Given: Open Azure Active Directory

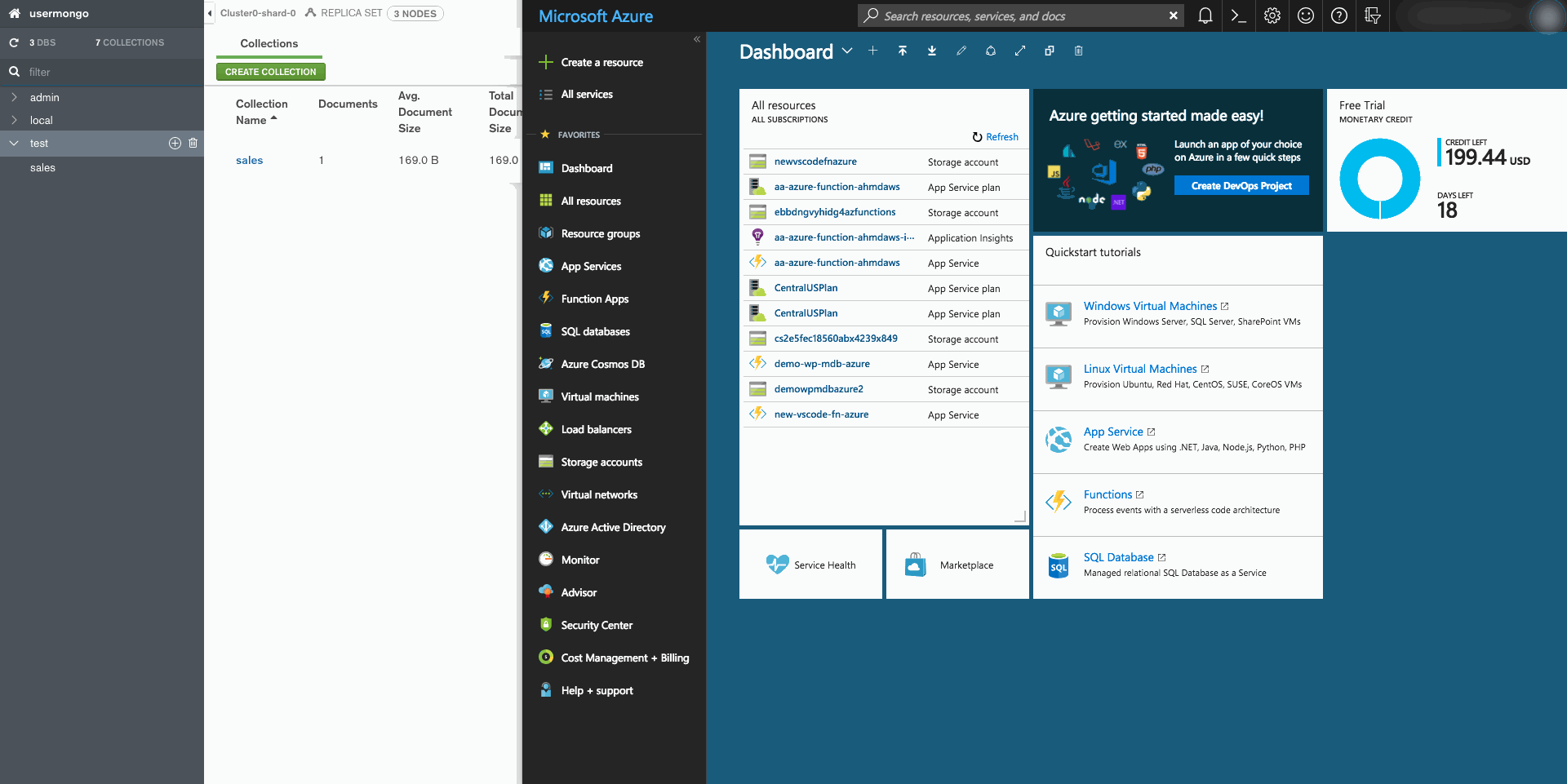Looking at the screenshot, I should (x=613, y=527).
